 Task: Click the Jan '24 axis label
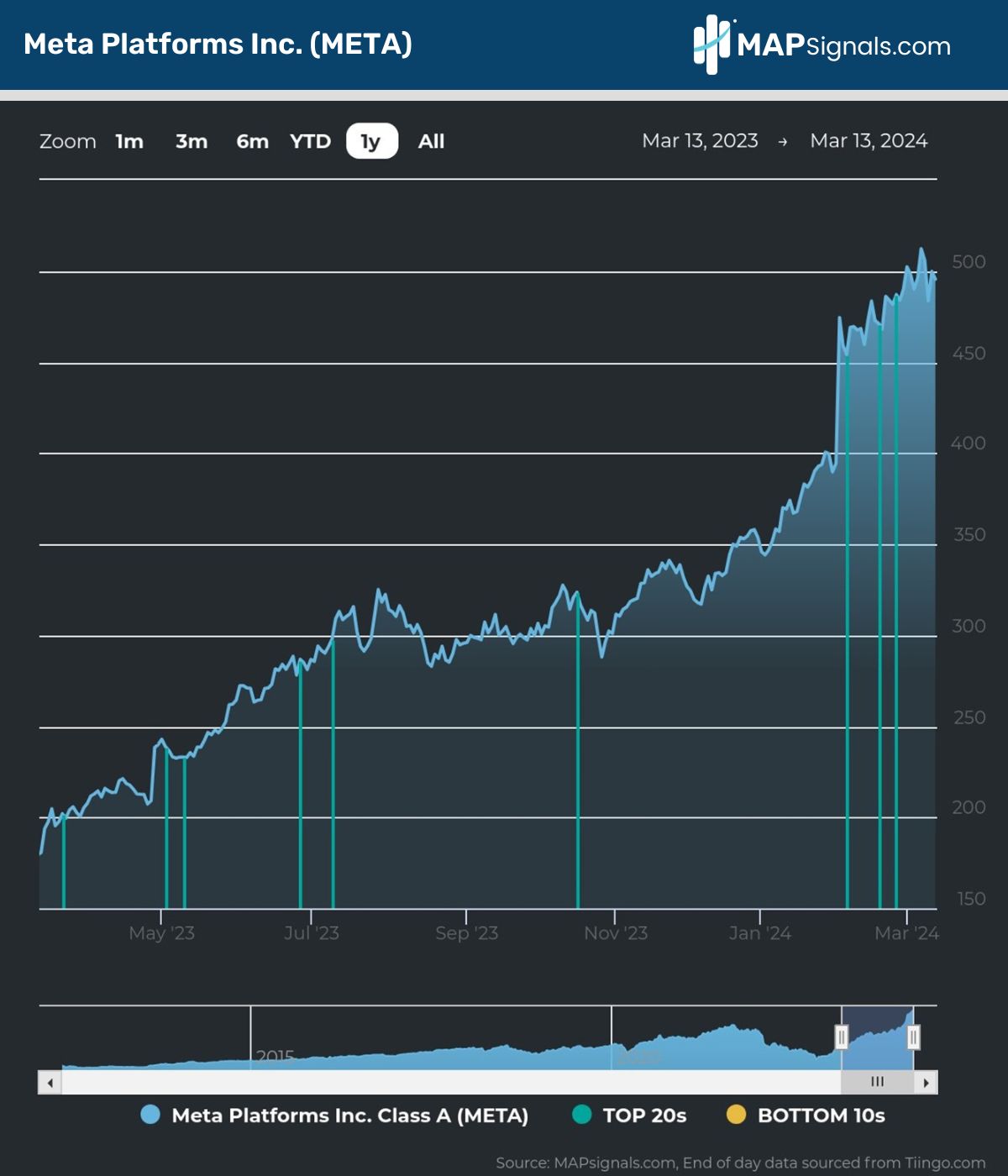(760, 933)
